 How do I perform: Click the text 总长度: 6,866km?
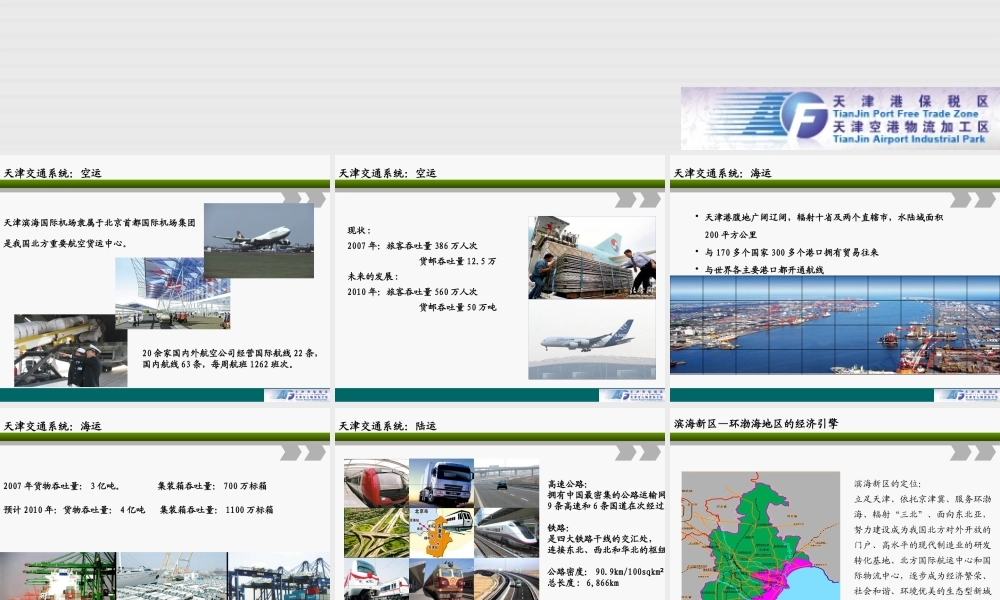pyautogui.click(x=584, y=582)
